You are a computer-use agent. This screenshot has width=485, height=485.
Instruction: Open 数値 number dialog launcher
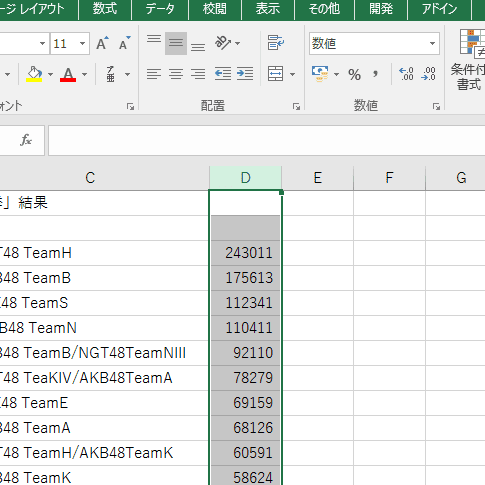(x=436, y=106)
